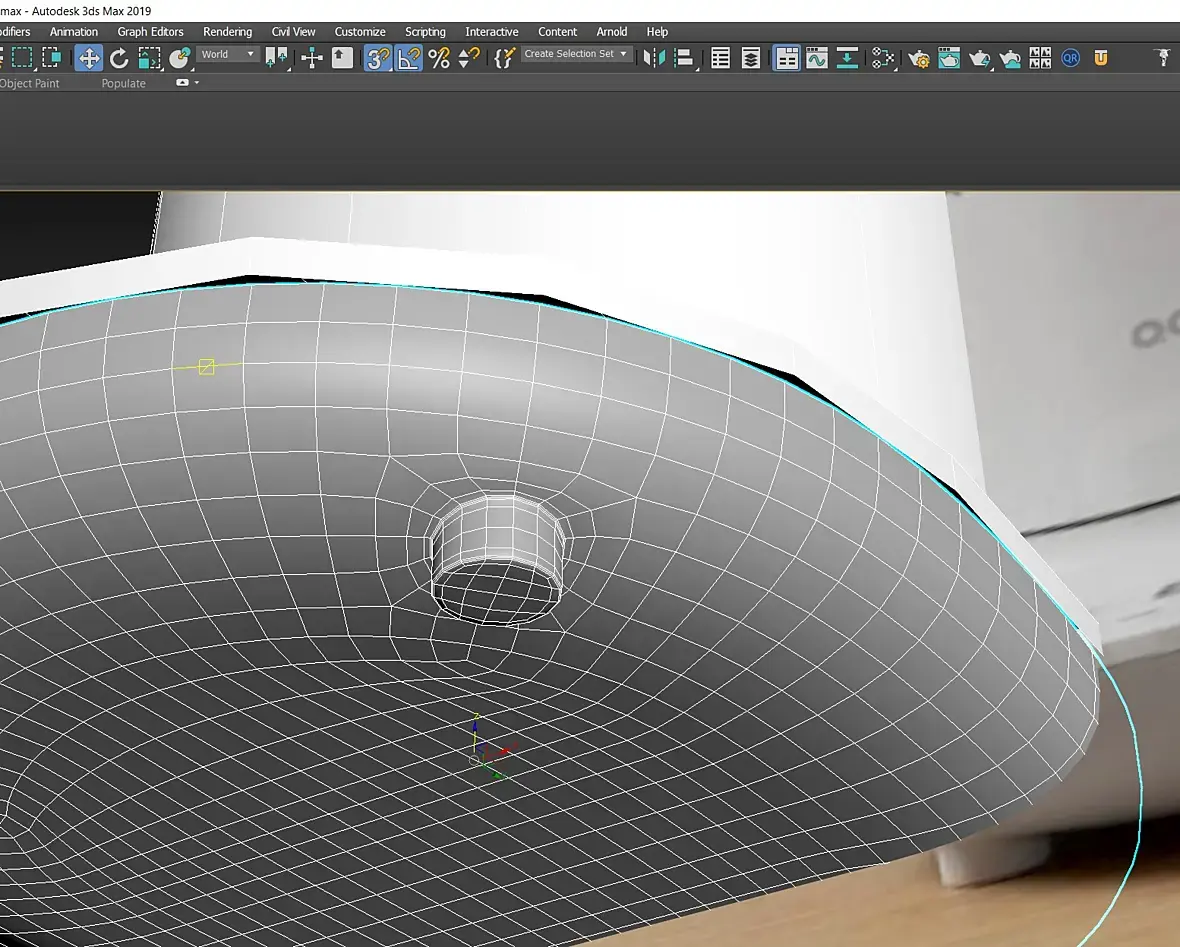This screenshot has height=947, width=1180.
Task: Switch to the Populate ribbon tab
Action: (x=123, y=83)
